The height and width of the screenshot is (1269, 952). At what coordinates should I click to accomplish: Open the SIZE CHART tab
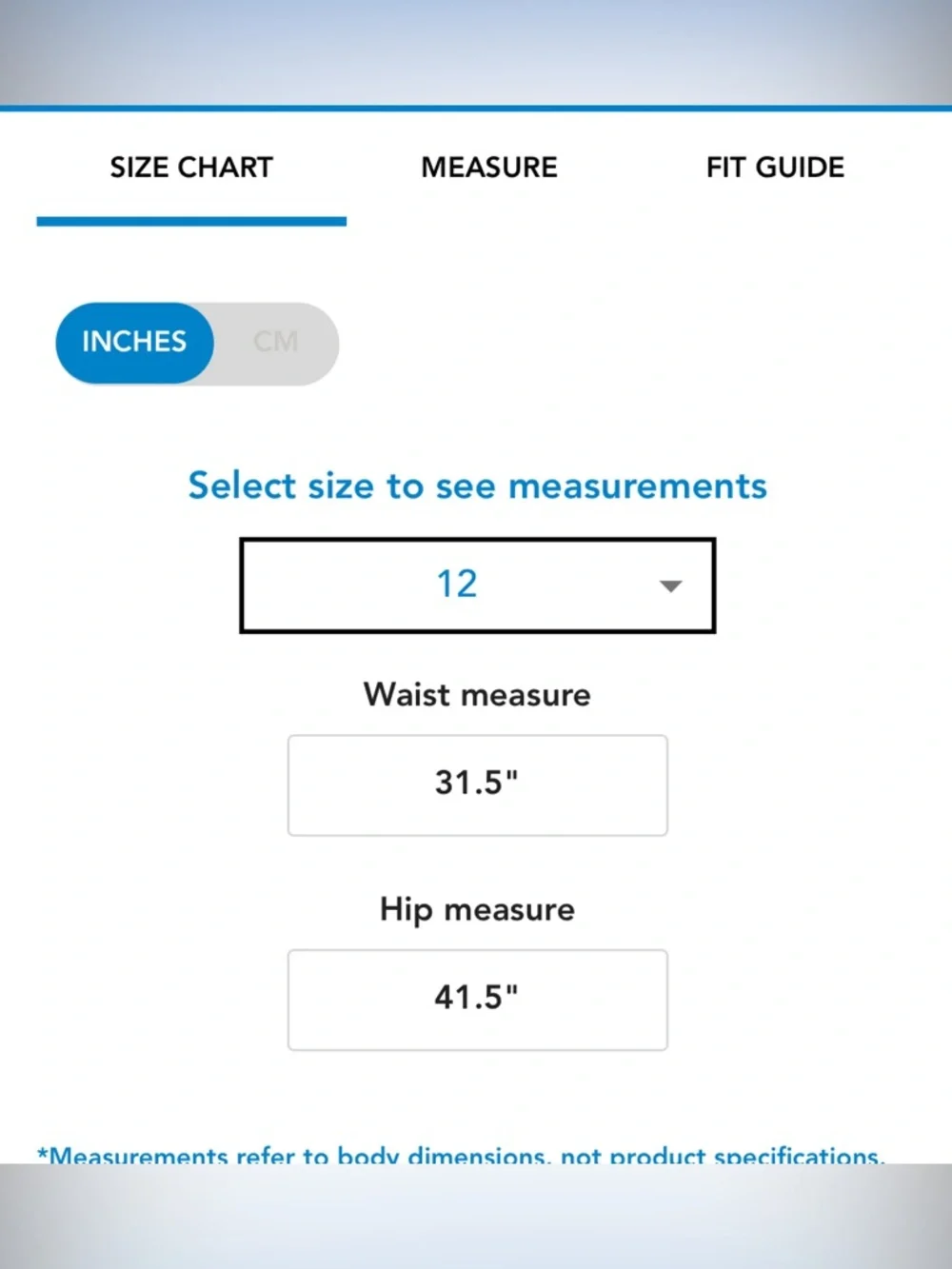pyautogui.click(x=191, y=168)
